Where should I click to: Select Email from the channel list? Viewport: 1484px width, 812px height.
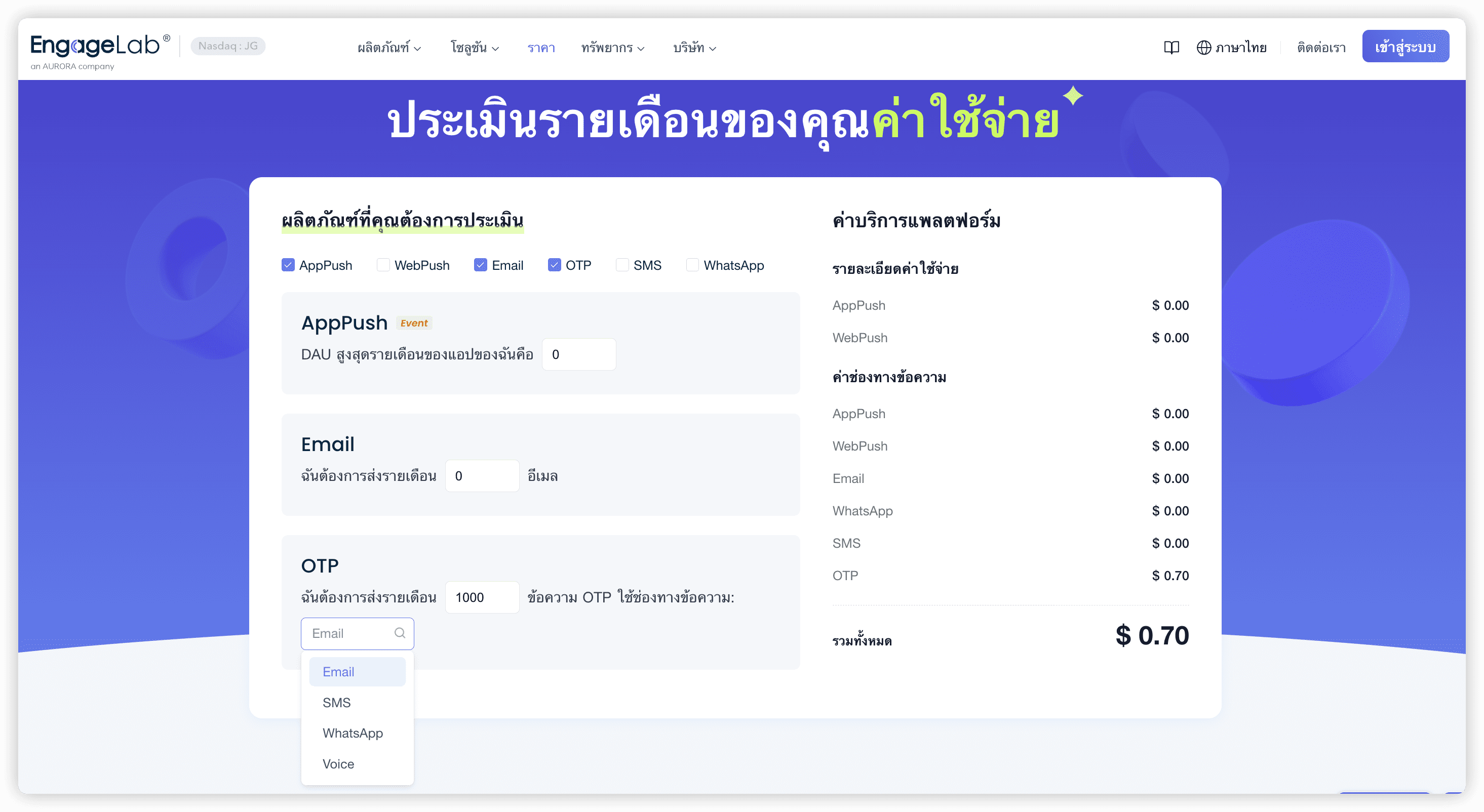click(x=357, y=672)
